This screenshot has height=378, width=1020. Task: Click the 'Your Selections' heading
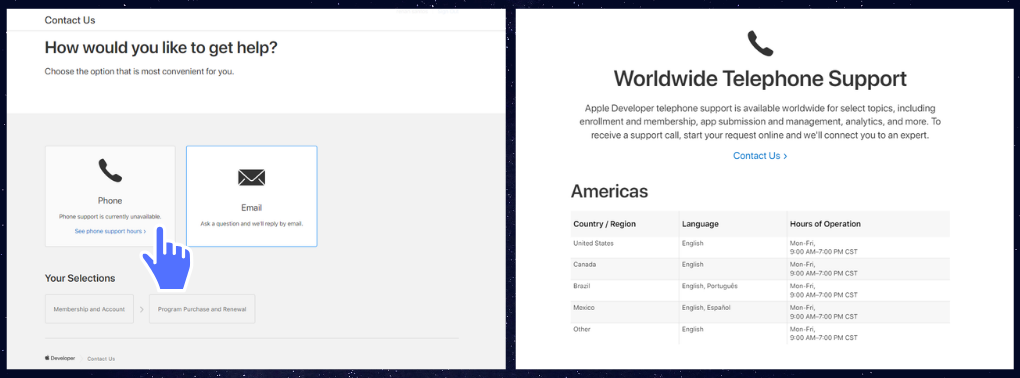click(x=80, y=278)
